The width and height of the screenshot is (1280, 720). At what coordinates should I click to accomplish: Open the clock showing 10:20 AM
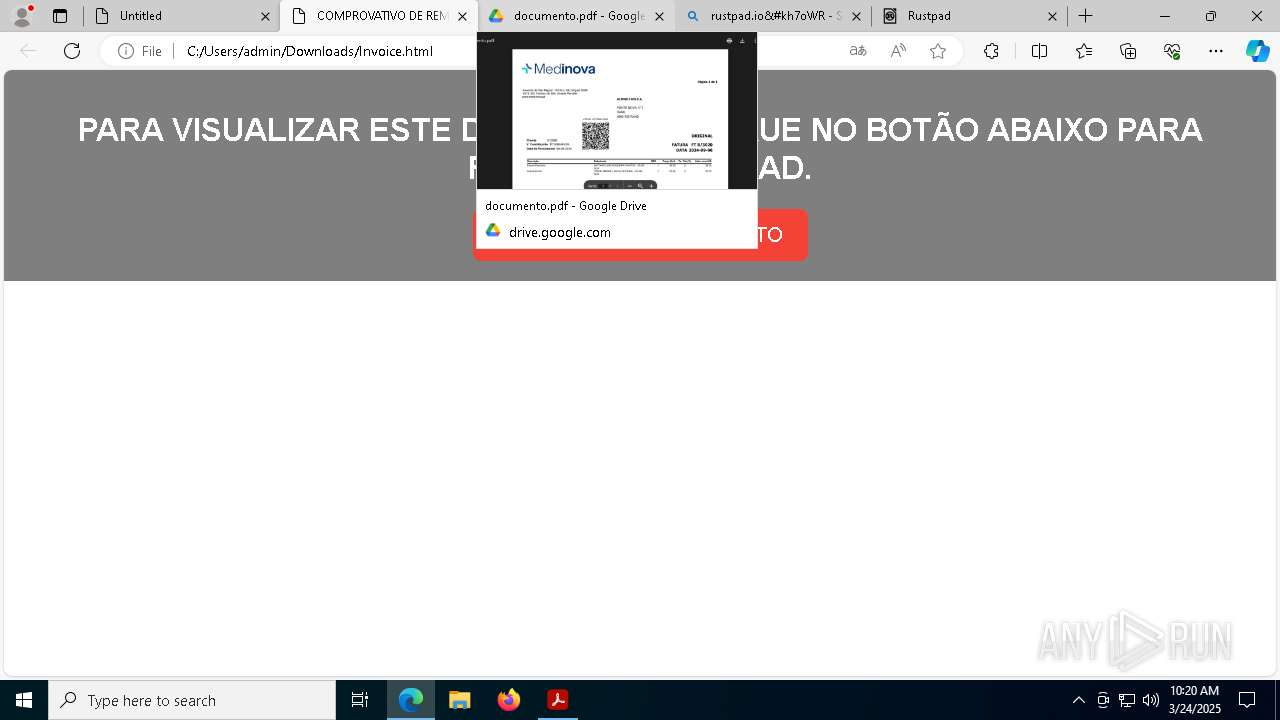[x=1195, y=700]
